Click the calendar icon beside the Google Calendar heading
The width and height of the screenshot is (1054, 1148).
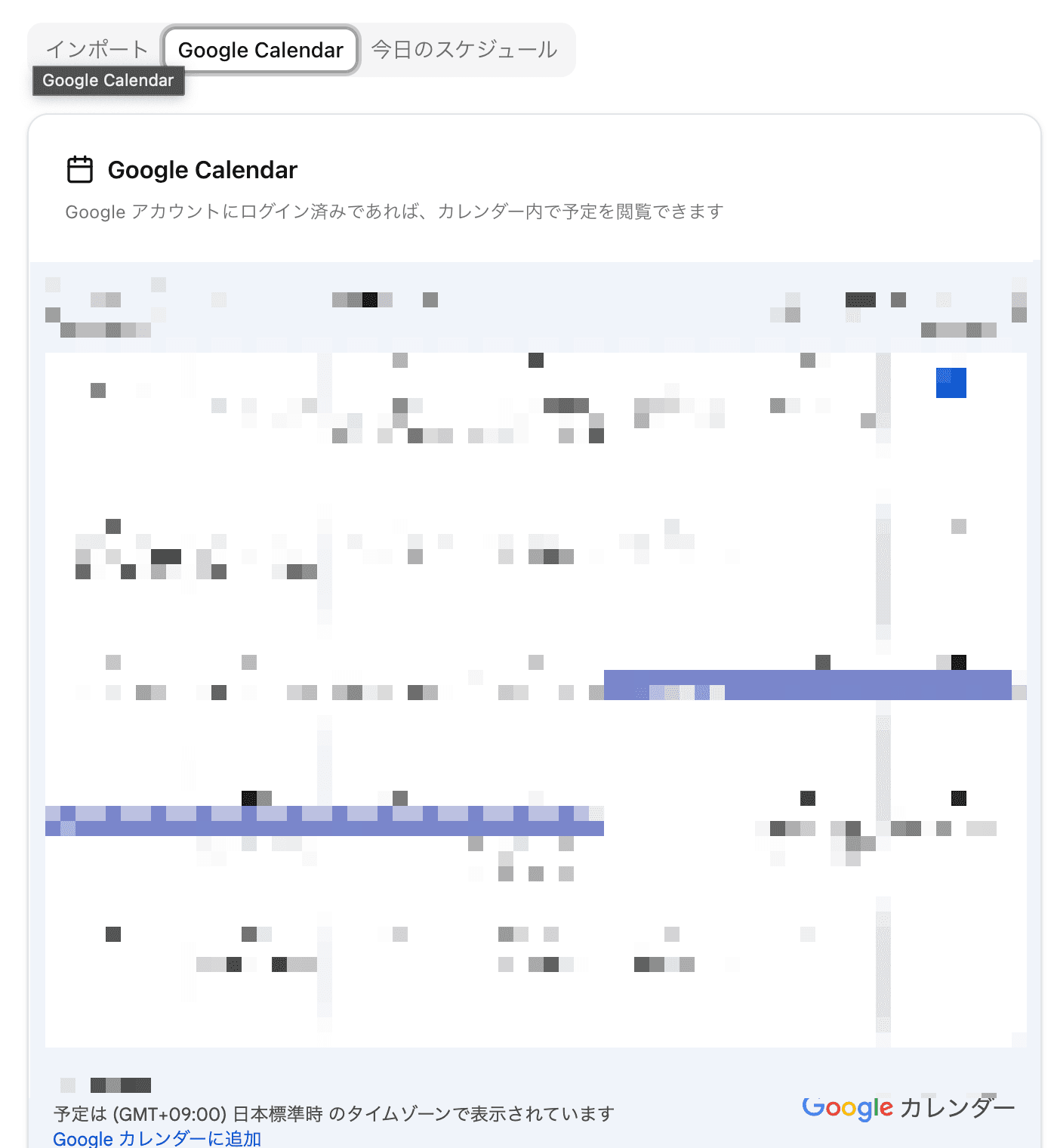click(80, 168)
